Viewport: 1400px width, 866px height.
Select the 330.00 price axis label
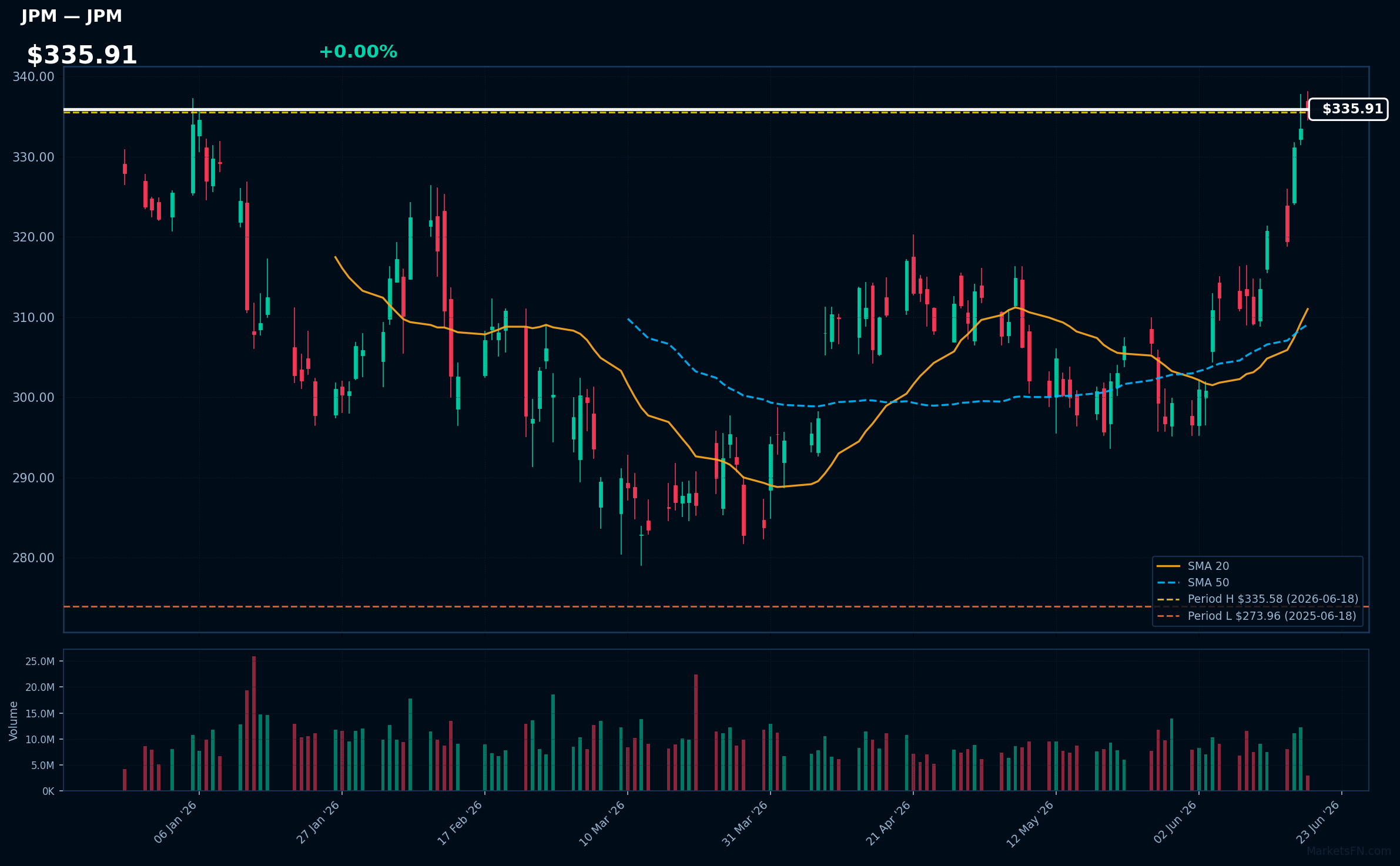pyautogui.click(x=34, y=157)
